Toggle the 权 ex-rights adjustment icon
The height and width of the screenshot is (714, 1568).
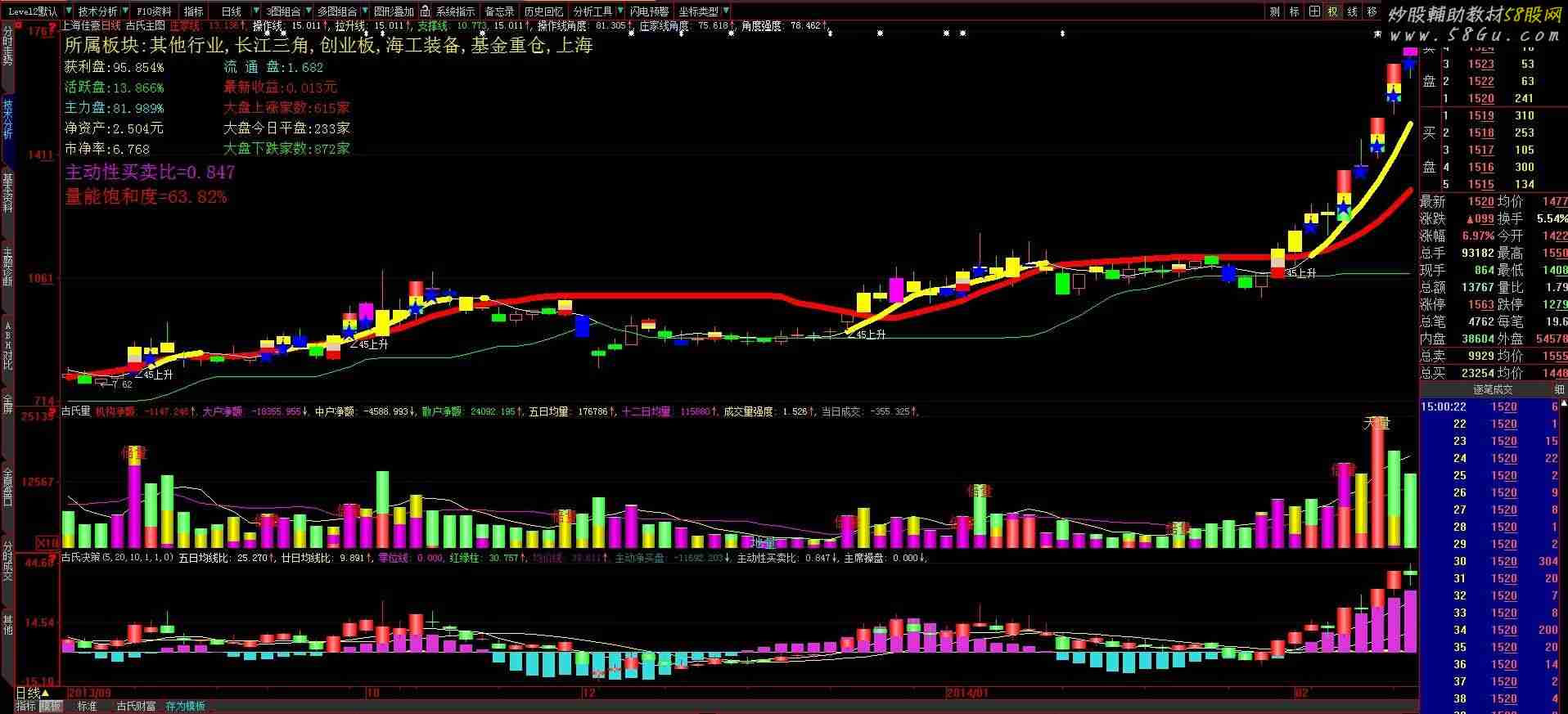[1333, 11]
